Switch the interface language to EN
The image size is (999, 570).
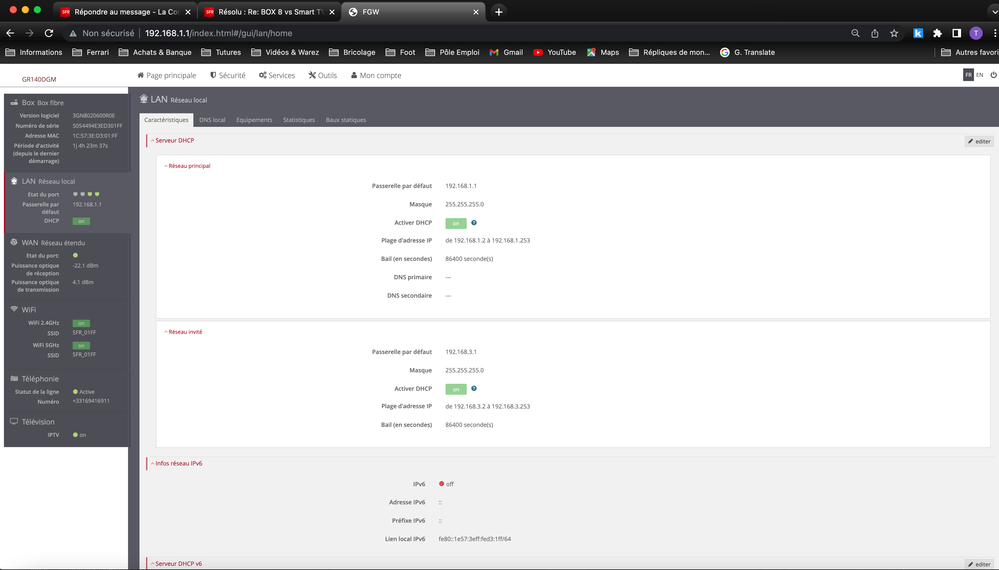(980, 75)
